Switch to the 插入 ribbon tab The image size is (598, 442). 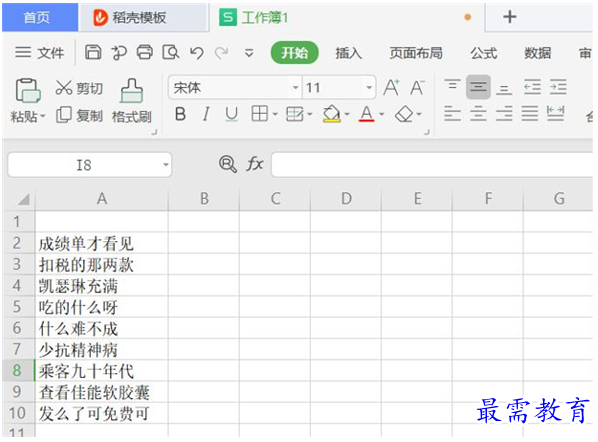coord(349,53)
